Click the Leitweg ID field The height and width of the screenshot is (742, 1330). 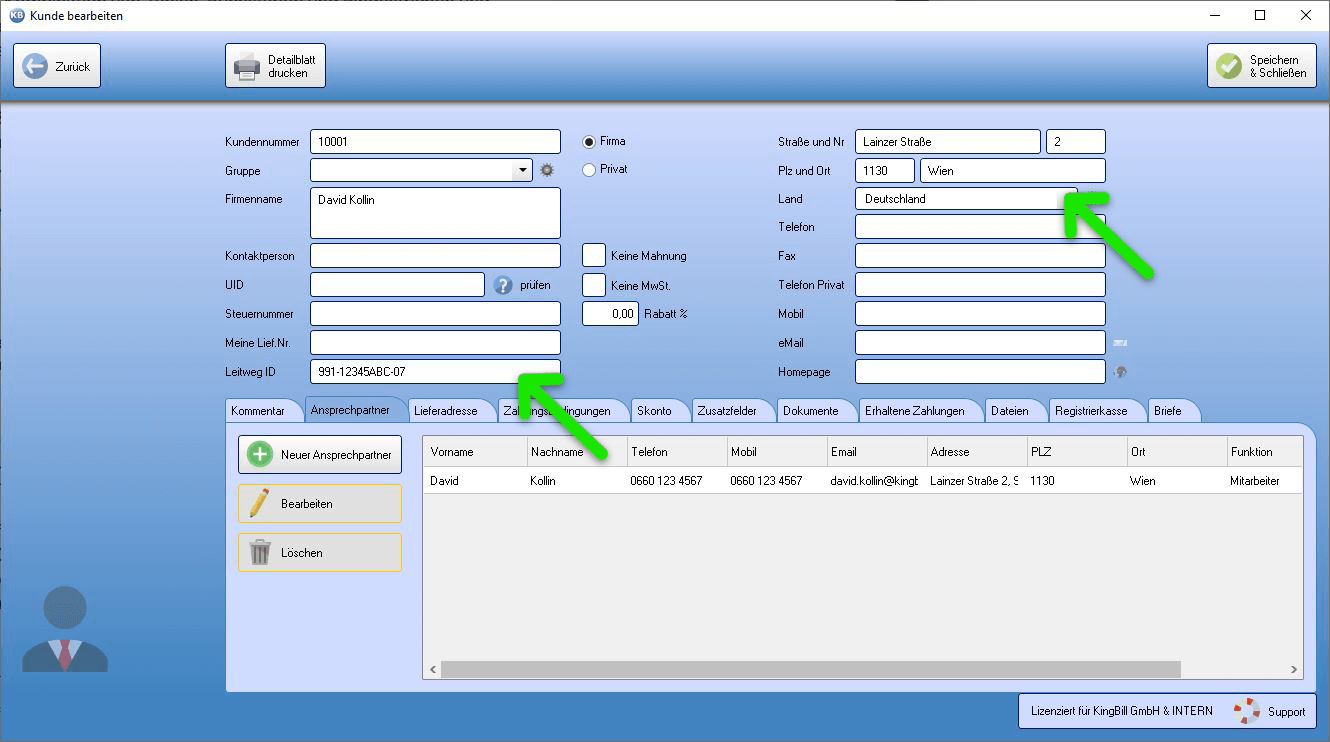point(435,372)
